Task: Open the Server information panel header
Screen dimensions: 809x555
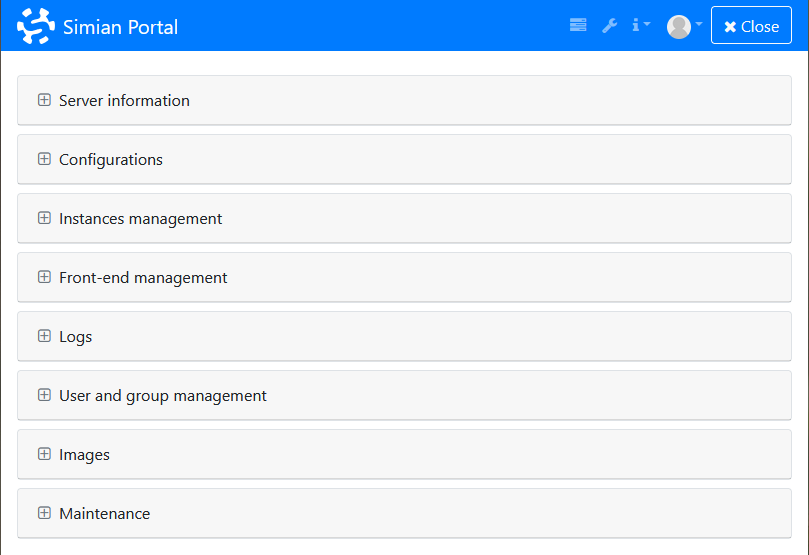Action: tap(124, 101)
